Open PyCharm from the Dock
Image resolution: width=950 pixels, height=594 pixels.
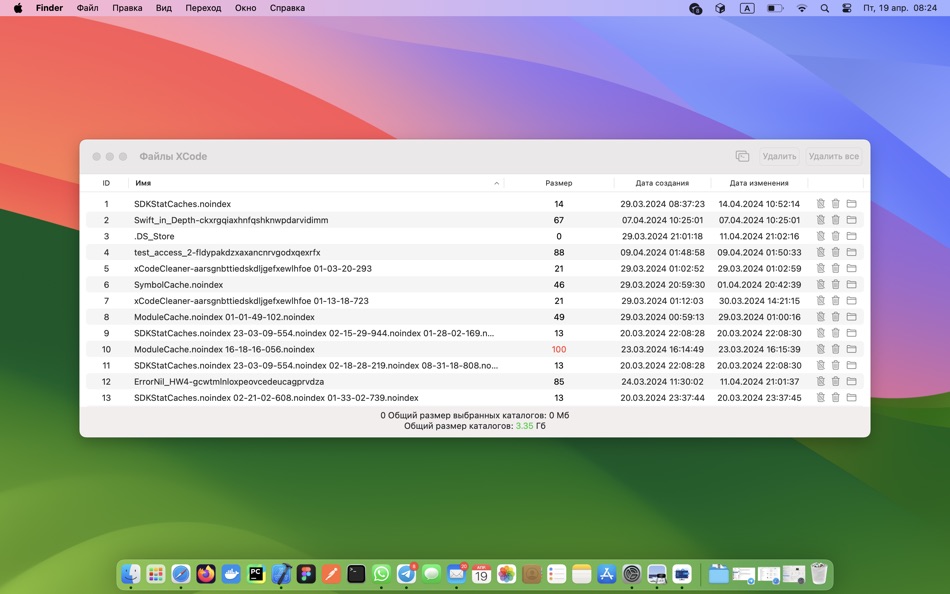point(256,573)
